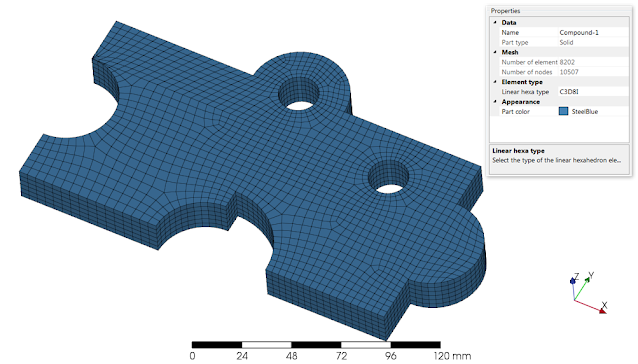Click the Solid part type value

pyautogui.click(x=566, y=42)
